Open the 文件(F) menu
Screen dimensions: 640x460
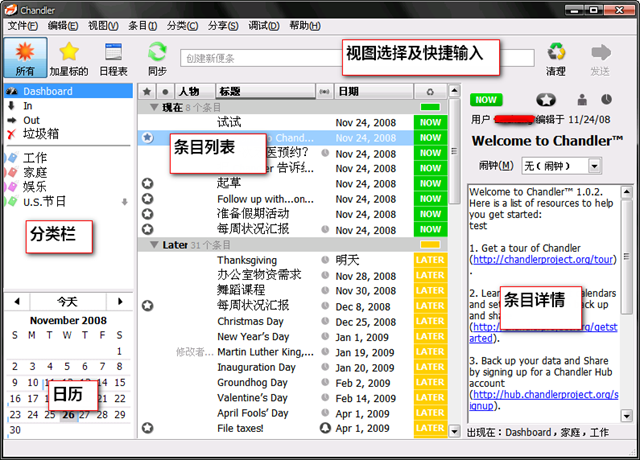tap(22, 26)
